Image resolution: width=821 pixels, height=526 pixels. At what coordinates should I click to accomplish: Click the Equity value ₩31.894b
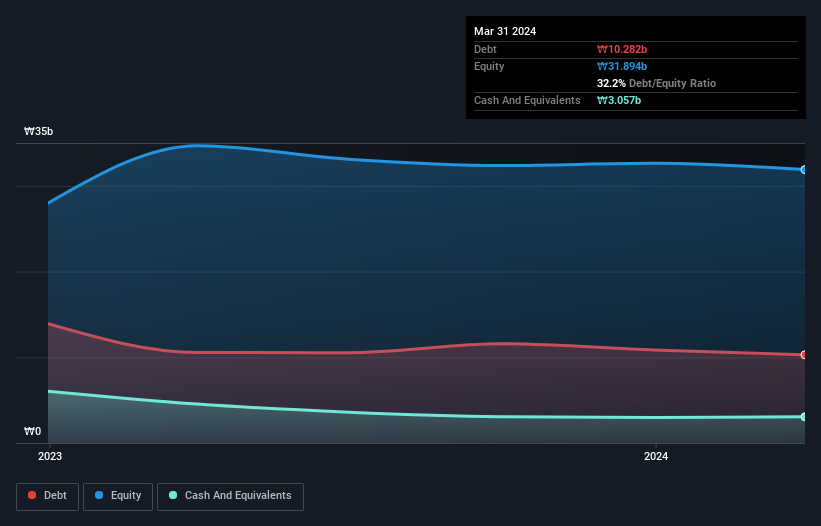[622, 66]
